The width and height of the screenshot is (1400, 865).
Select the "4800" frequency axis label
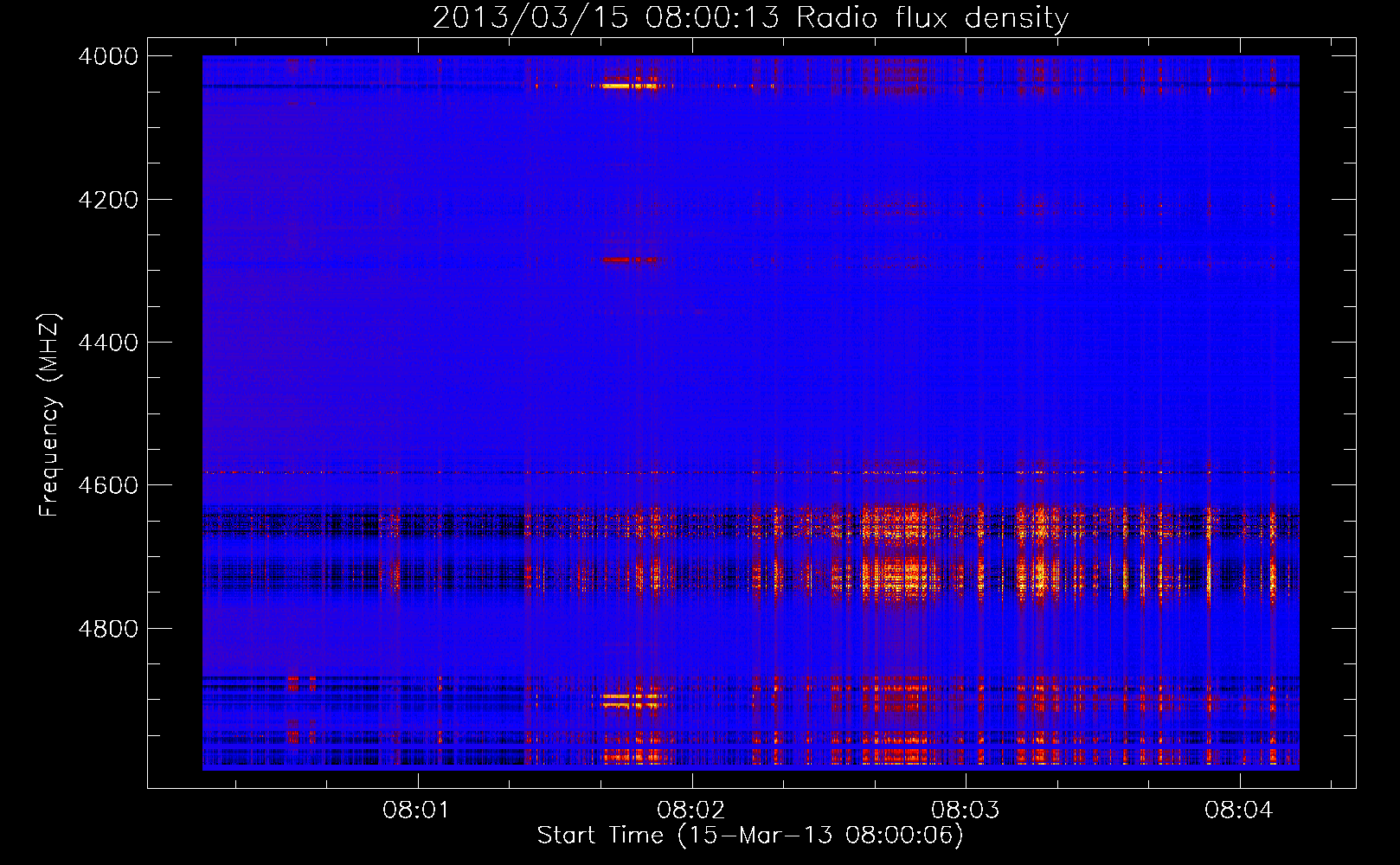point(108,629)
